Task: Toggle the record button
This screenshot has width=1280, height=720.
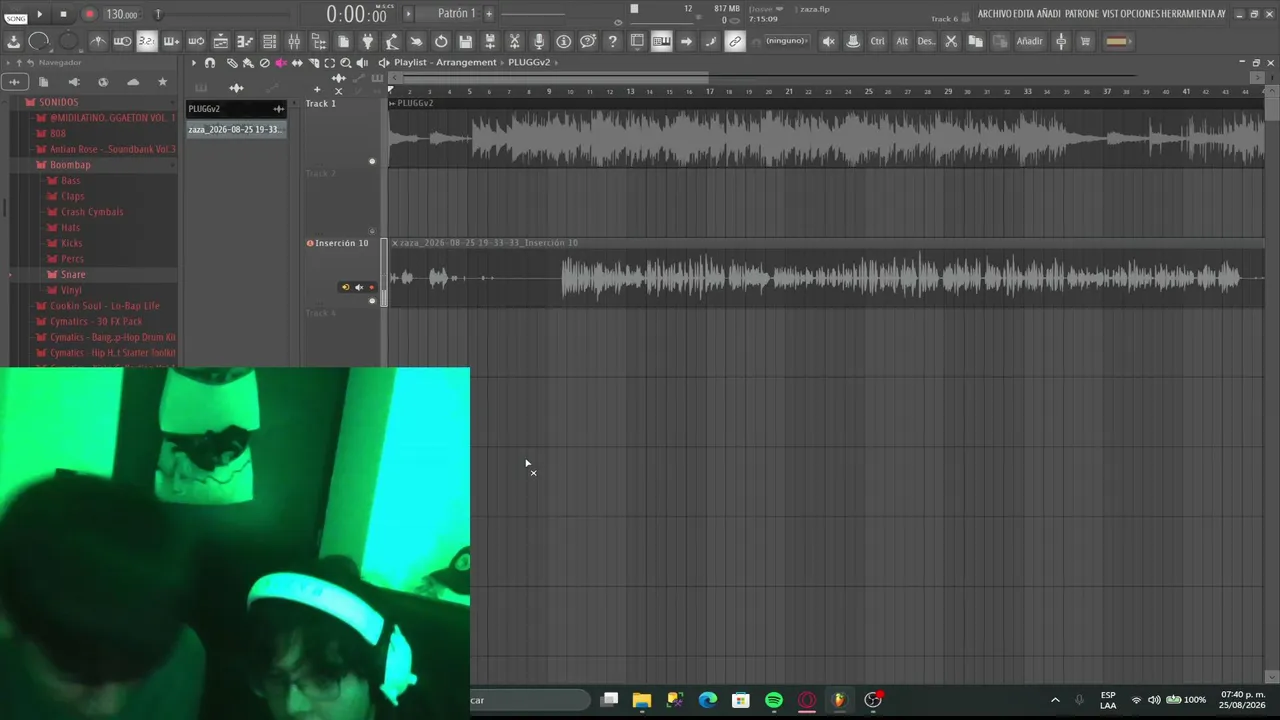Action: click(x=89, y=14)
